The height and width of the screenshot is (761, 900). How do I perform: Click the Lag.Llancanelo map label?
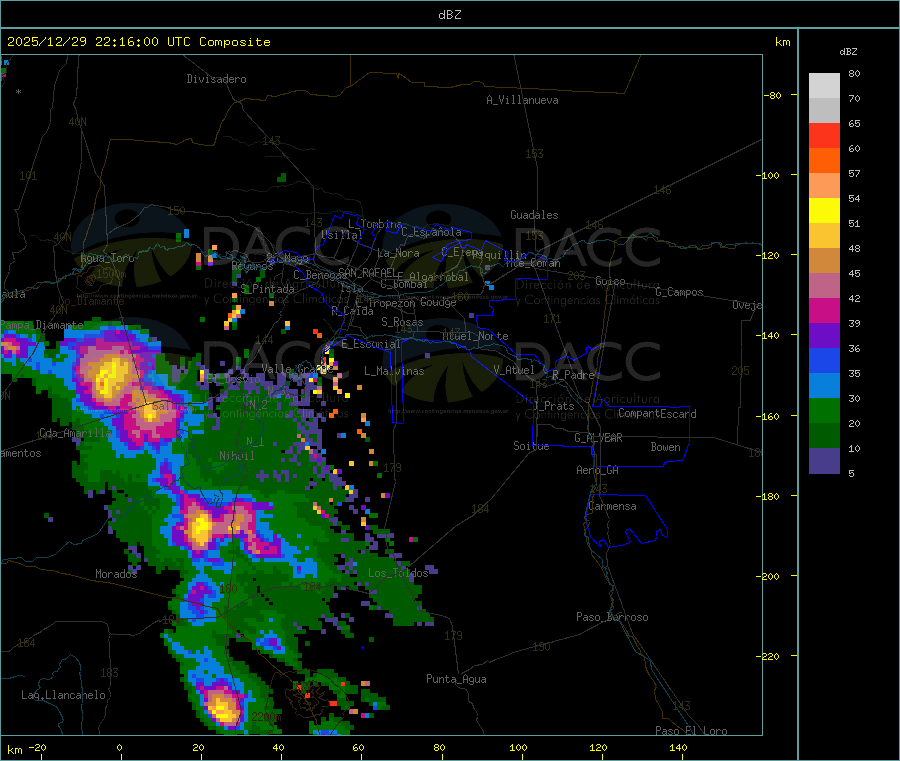pos(63,695)
